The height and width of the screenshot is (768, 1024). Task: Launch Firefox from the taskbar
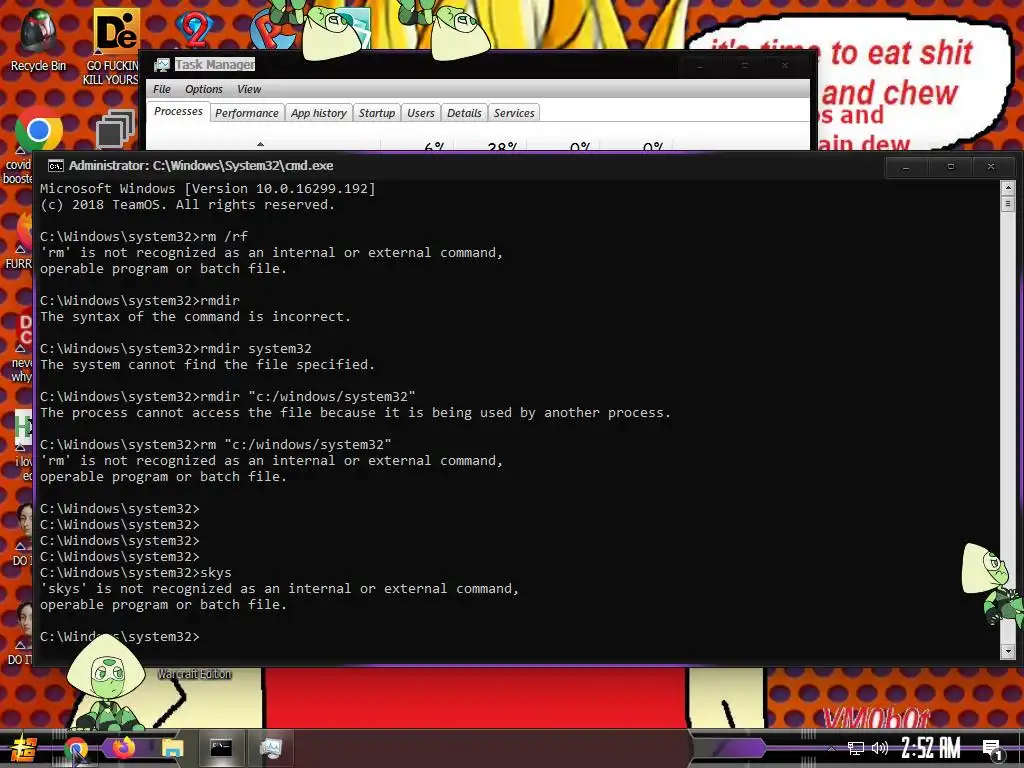124,747
